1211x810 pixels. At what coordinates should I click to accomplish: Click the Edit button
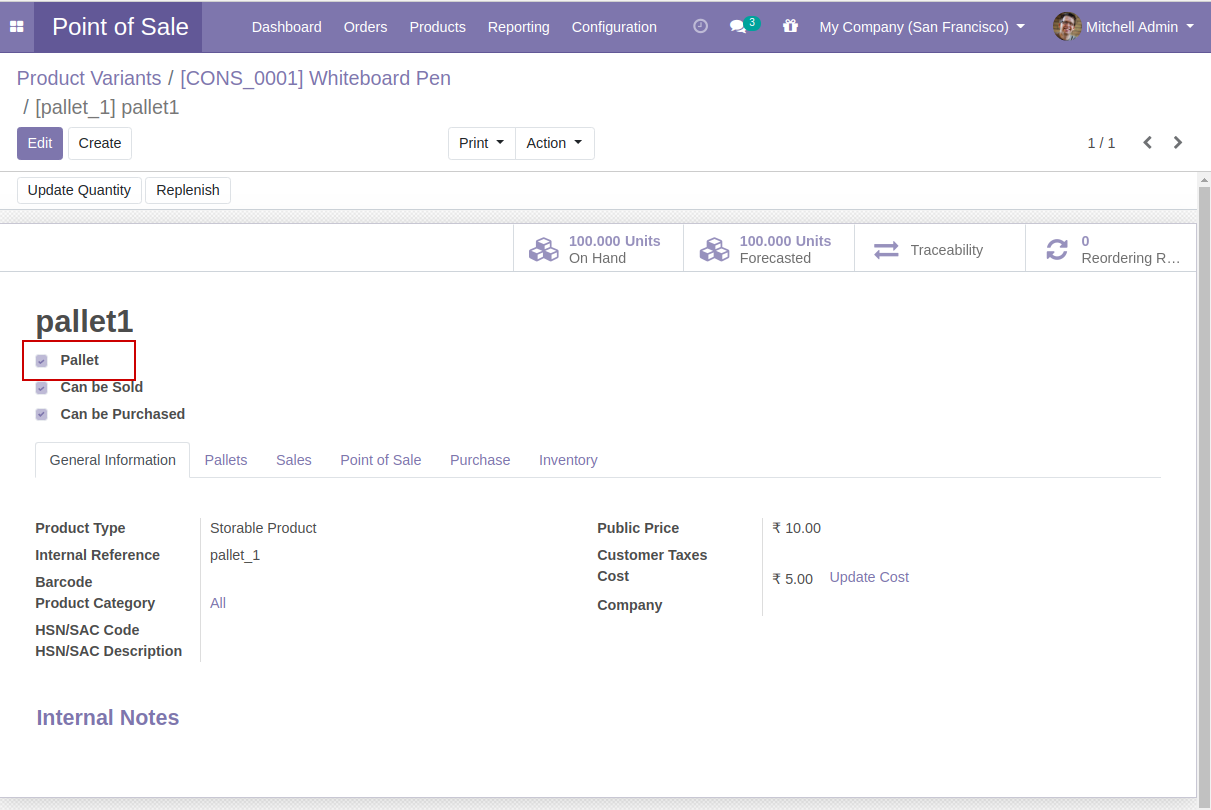(40, 143)
